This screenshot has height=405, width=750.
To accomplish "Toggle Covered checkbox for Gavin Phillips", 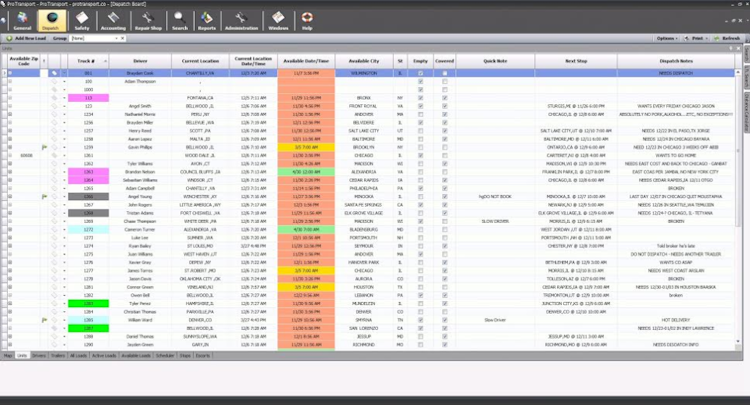I will (444, 147).
